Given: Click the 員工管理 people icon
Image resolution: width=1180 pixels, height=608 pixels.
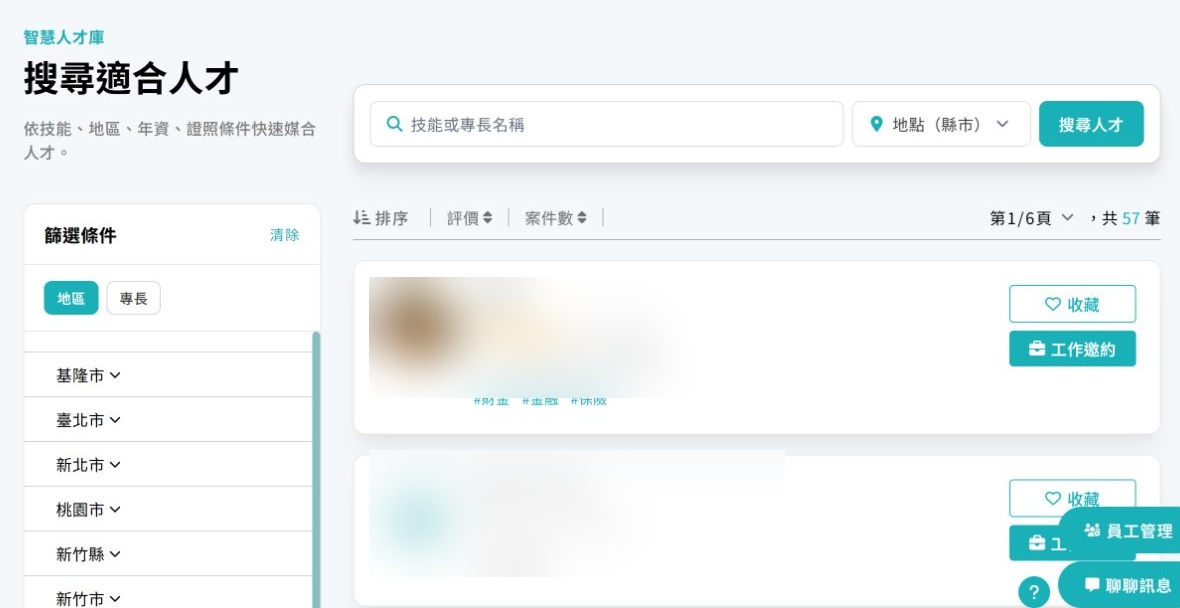Looking at the screenshot, I should point(1092,530).
